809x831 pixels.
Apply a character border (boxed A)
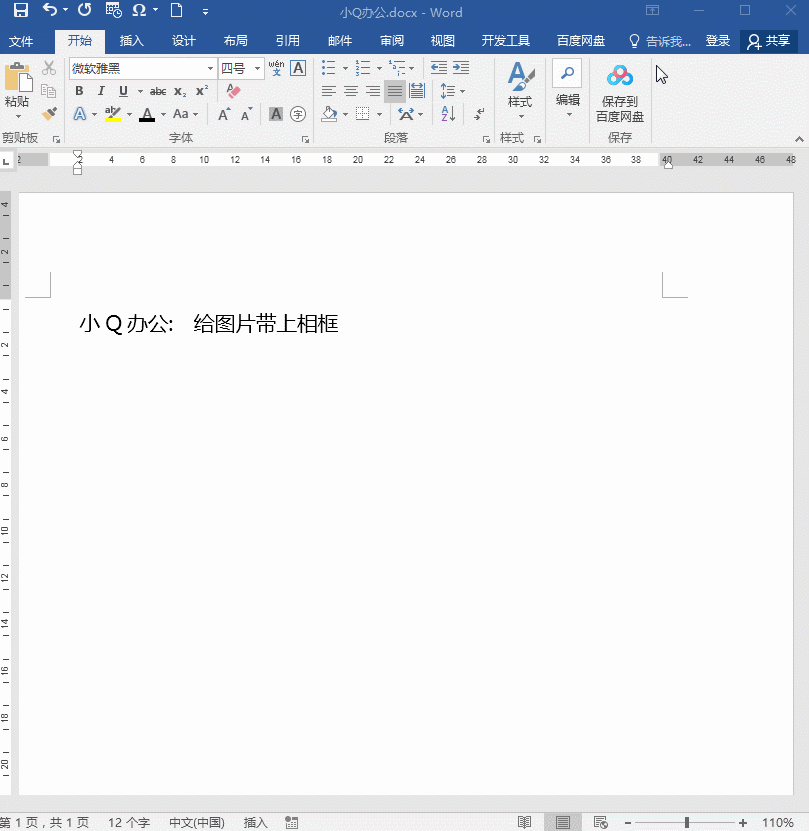(x=298, y=68)
